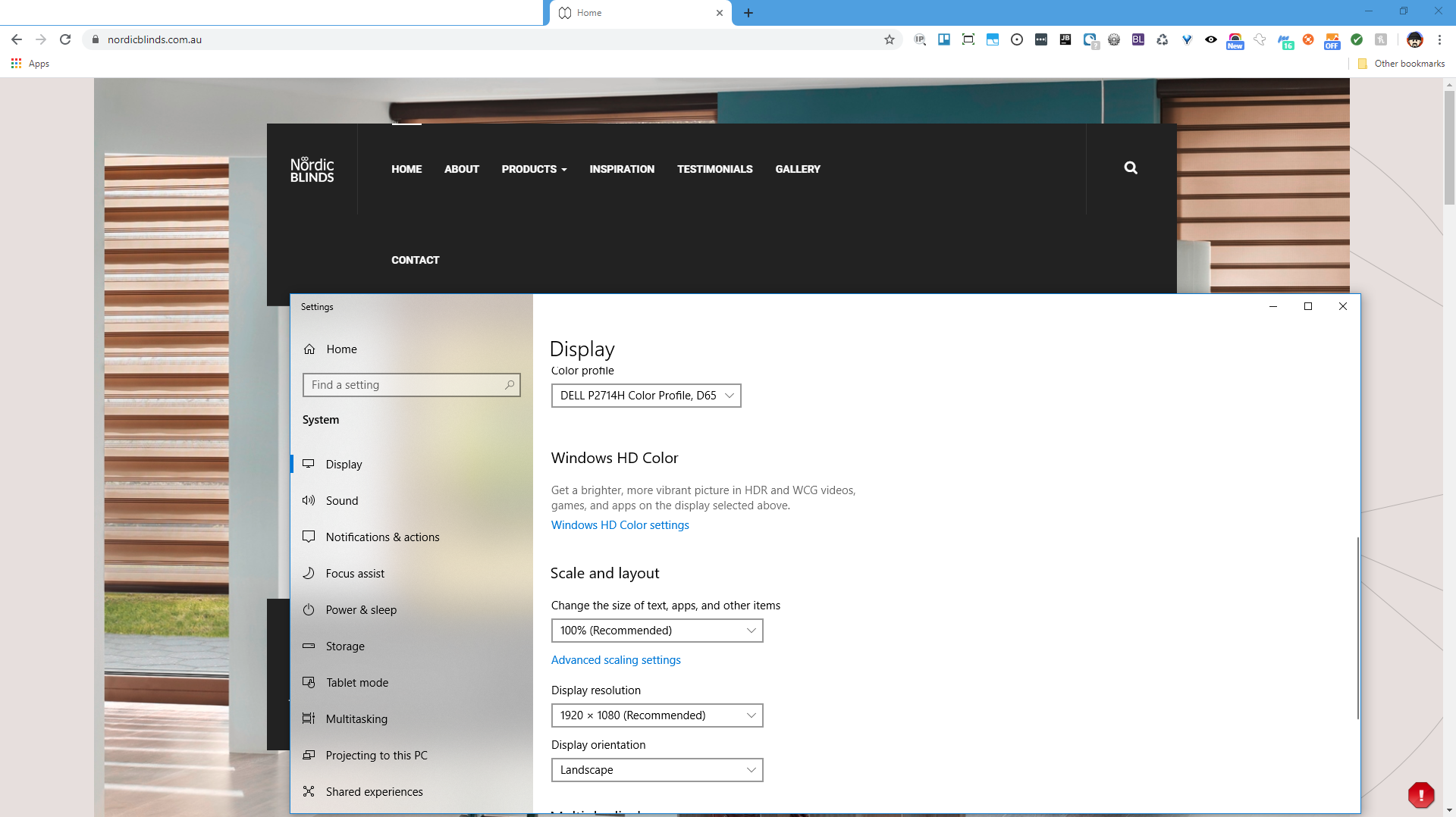Click the black eye extension icon
The width and height of the screenshot is (1456, 817).
point(1211,39)
